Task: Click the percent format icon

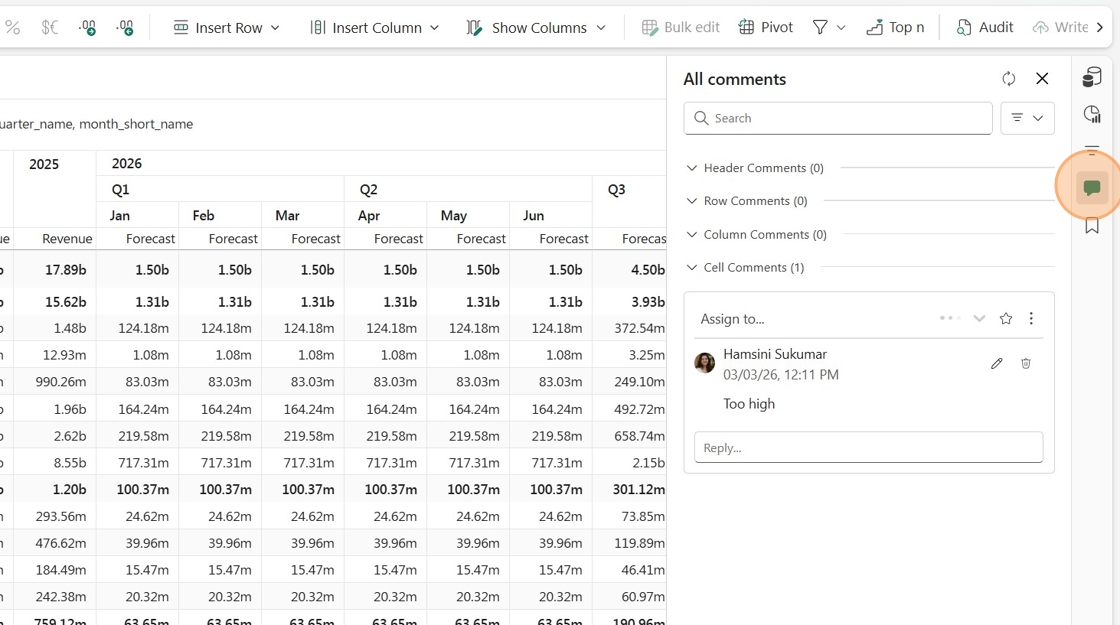Action: [12, 27]
